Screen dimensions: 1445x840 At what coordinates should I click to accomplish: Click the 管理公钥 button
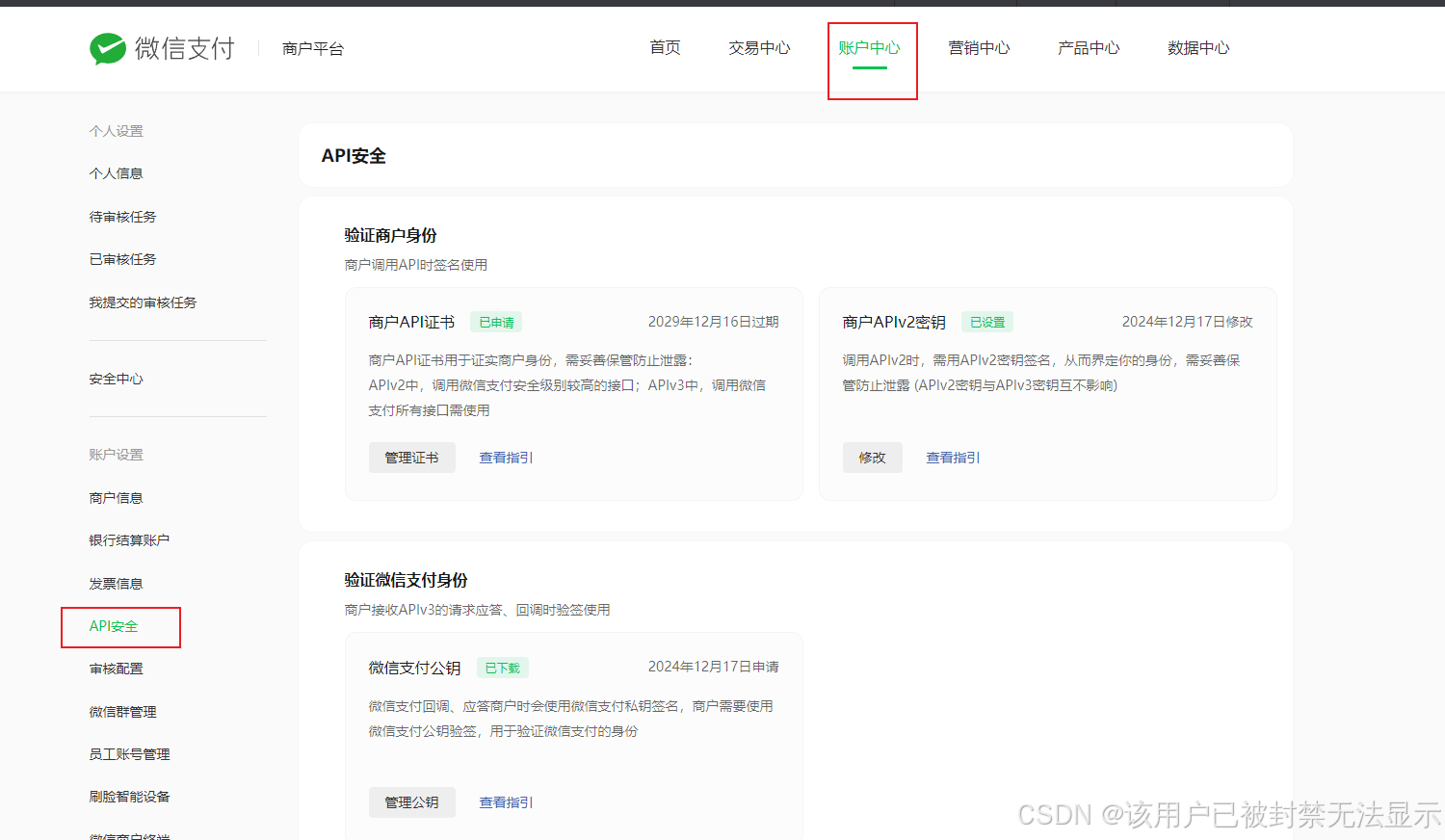coord(412,802)
